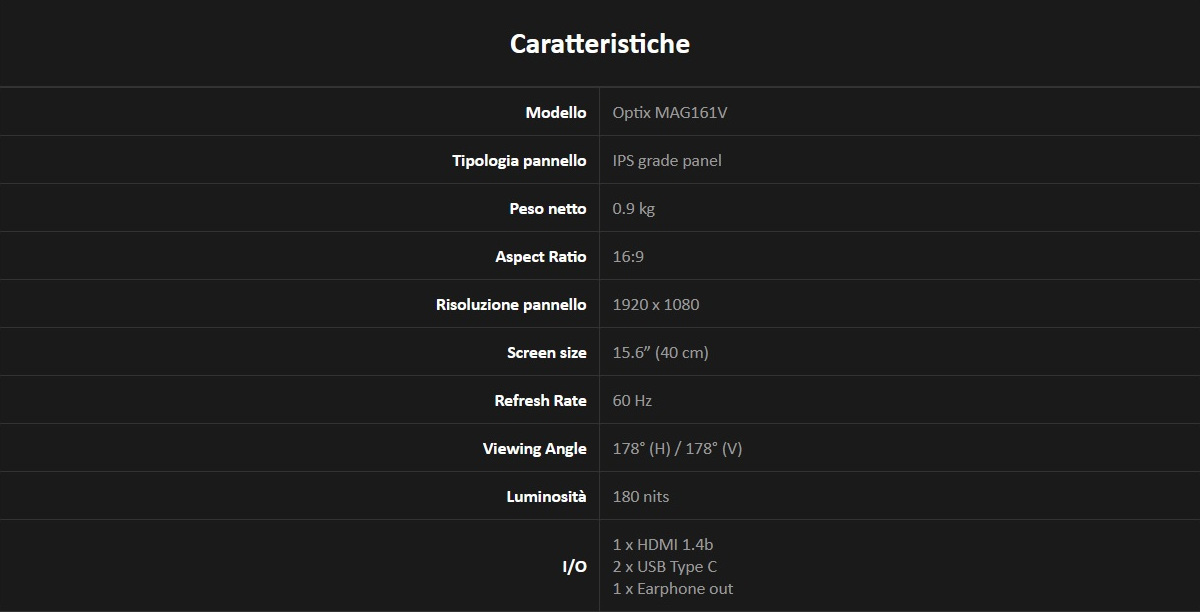Viewport: 1200px width, 612px height.
Task: Click the IPS grade panel value
Action: [x=667, y=160]
